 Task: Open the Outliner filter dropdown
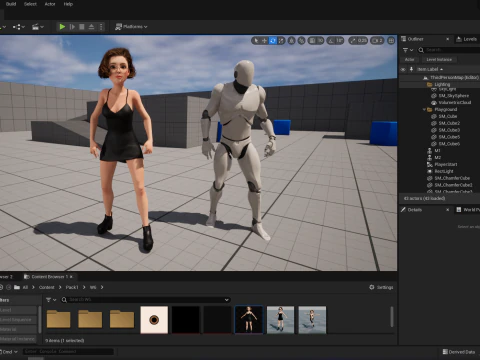[x=408, y=50]
